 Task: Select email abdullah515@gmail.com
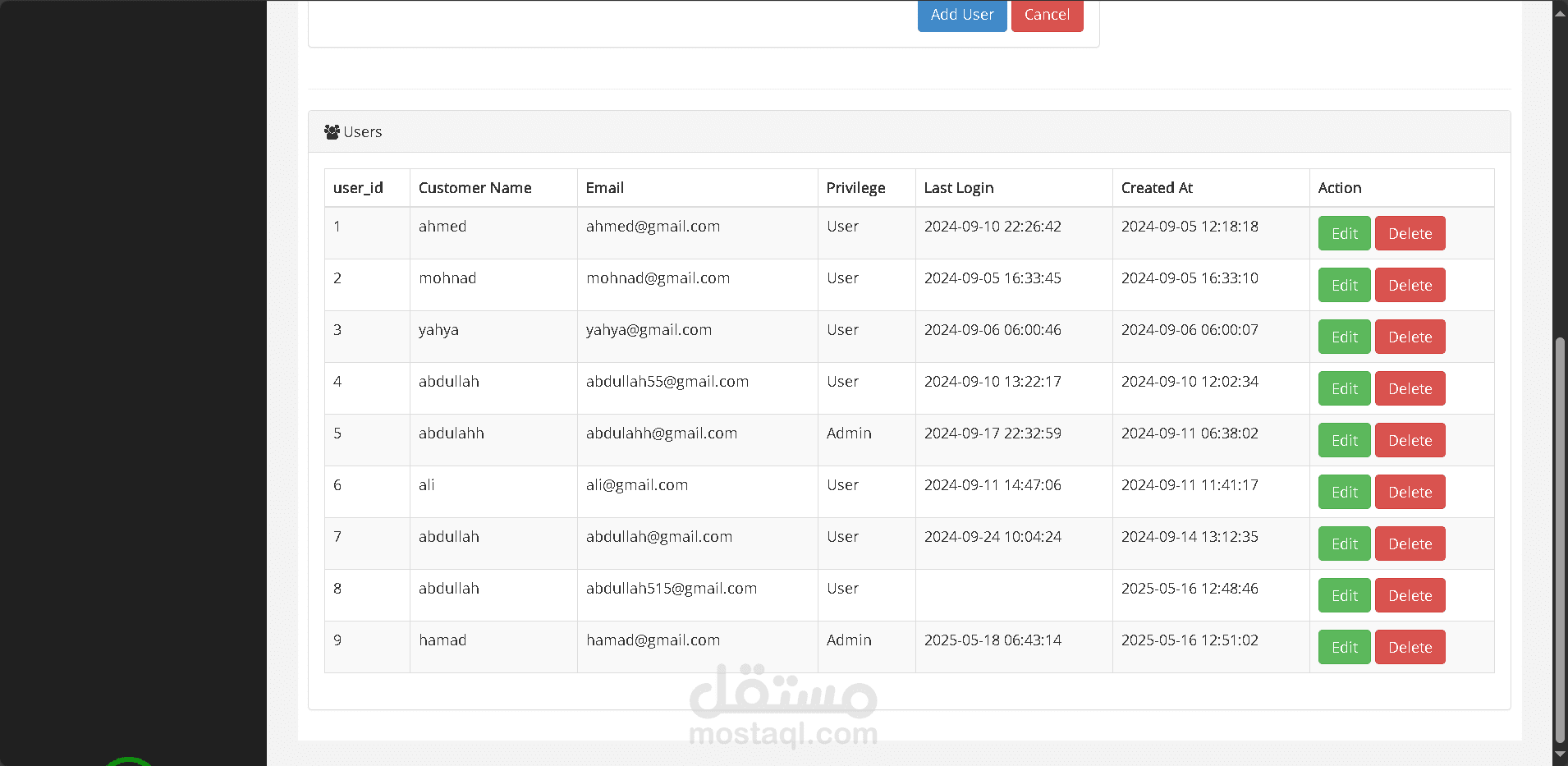tap(672, 589)
